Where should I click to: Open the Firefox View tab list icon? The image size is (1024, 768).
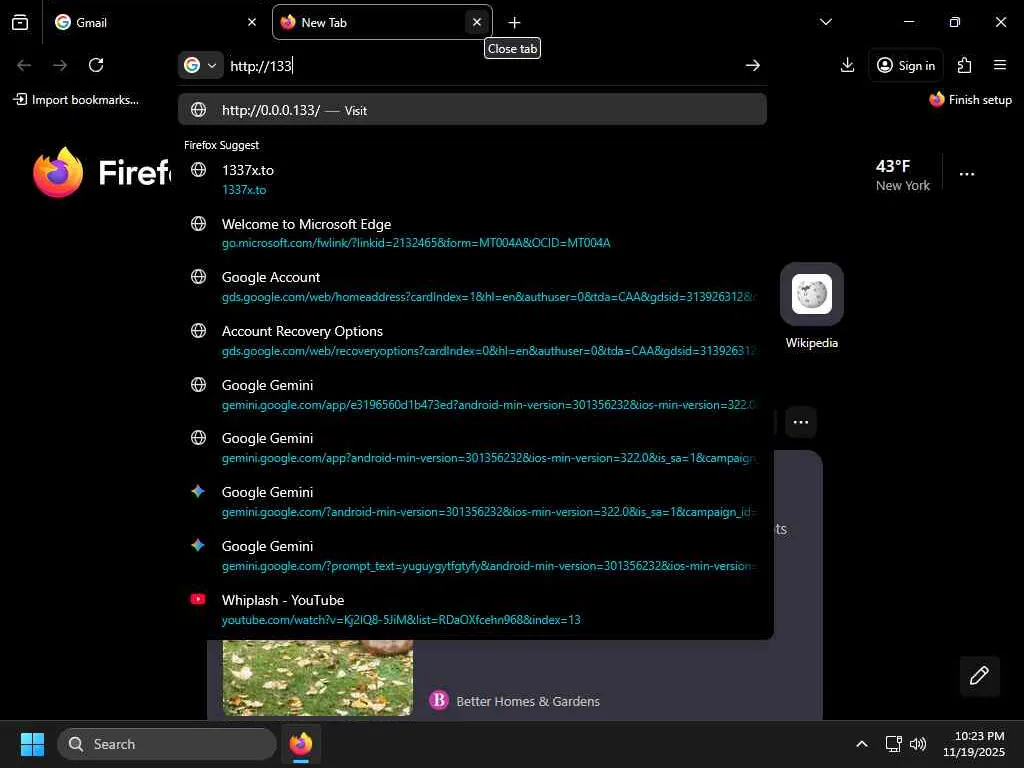20,22
